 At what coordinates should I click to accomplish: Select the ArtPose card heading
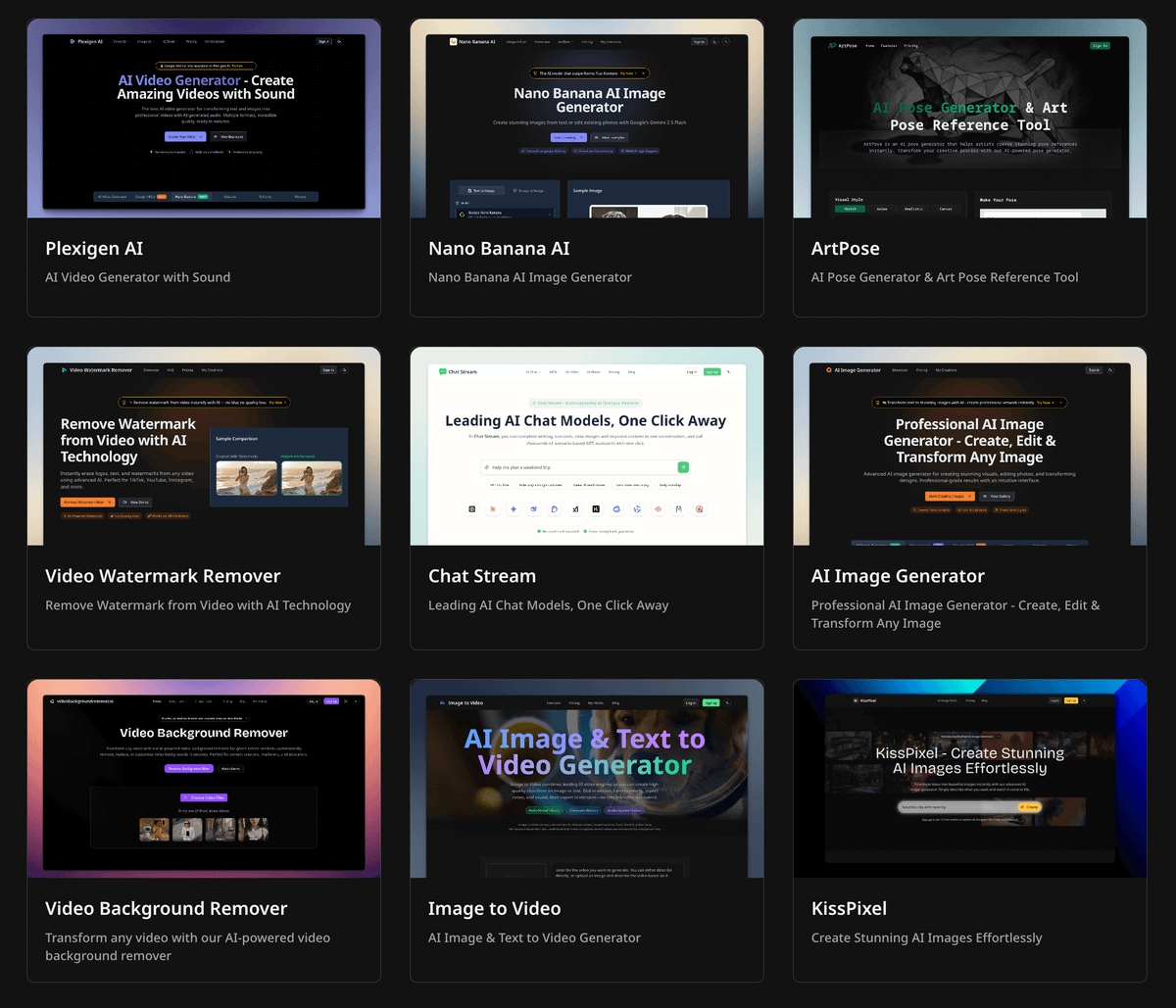845,248
